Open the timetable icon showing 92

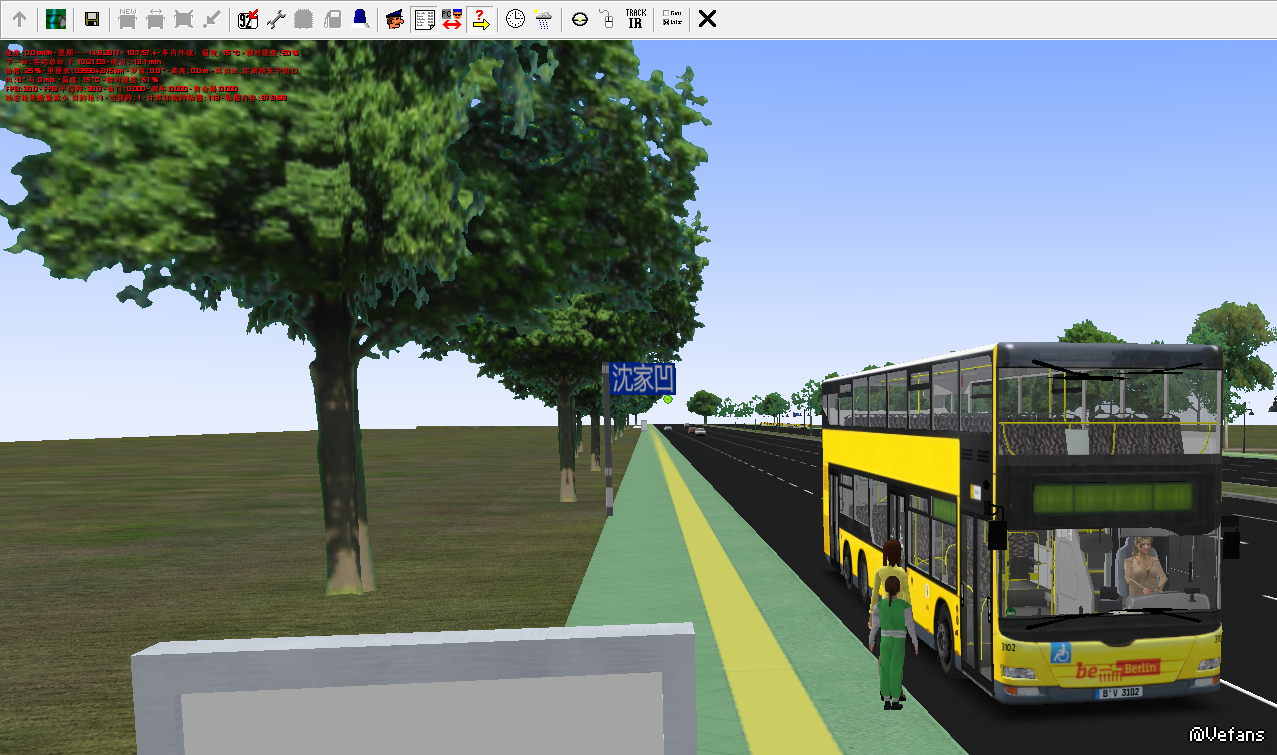point(248,19)
